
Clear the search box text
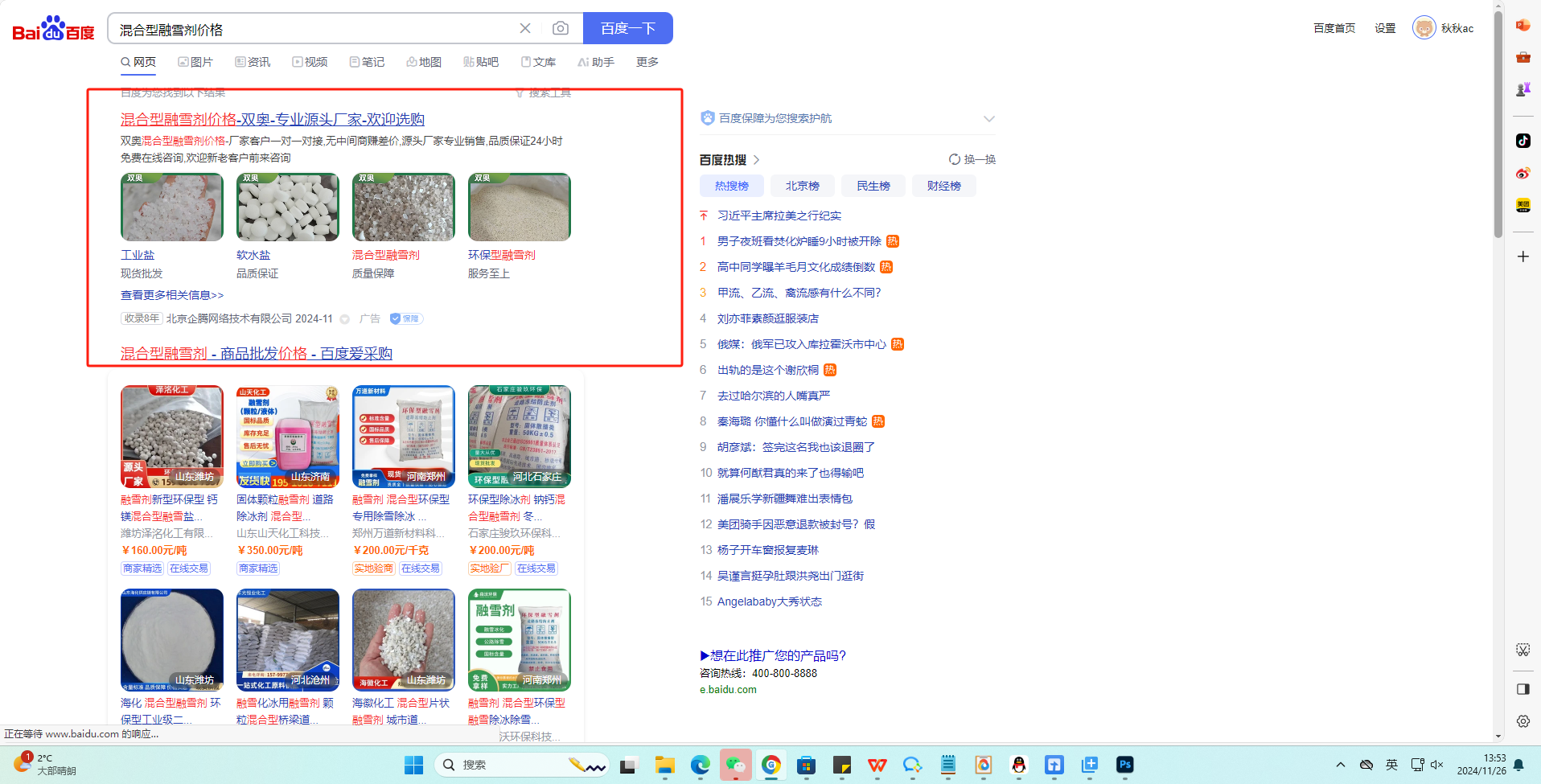[525, 29]
